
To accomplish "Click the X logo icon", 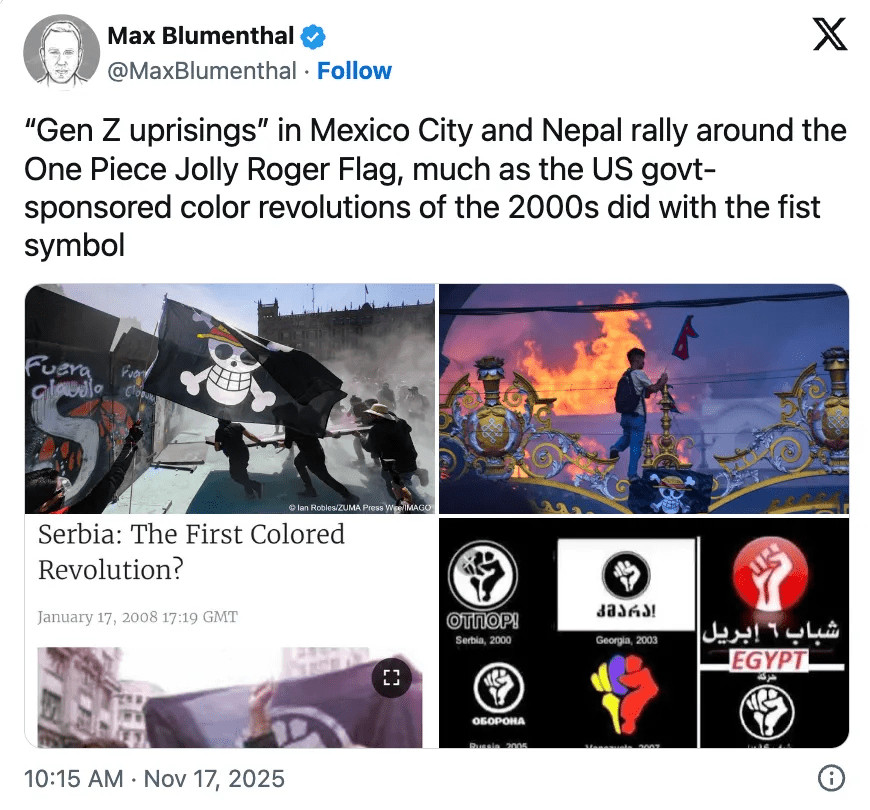I will 829,34.
